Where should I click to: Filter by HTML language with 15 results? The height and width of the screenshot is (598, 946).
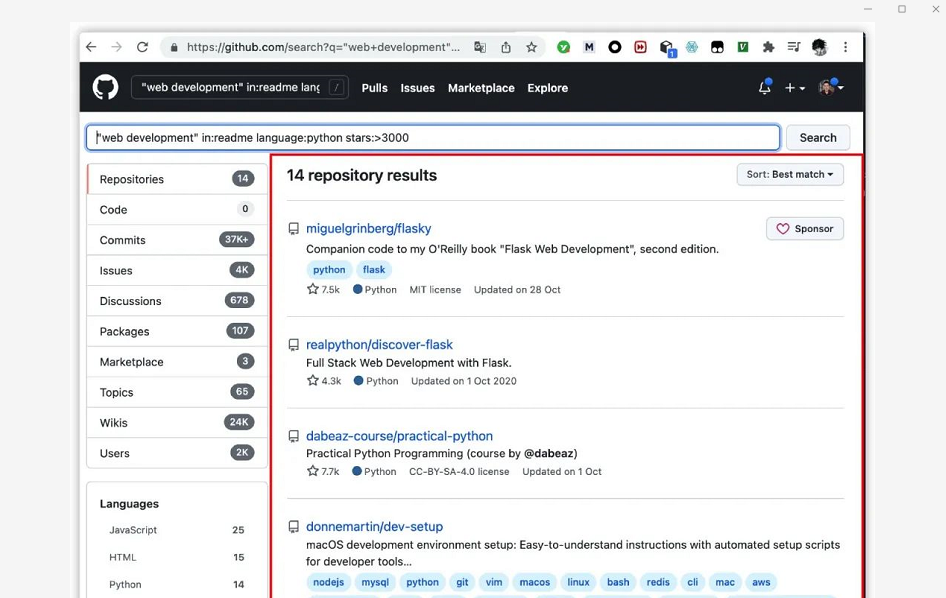pos(177,557)
